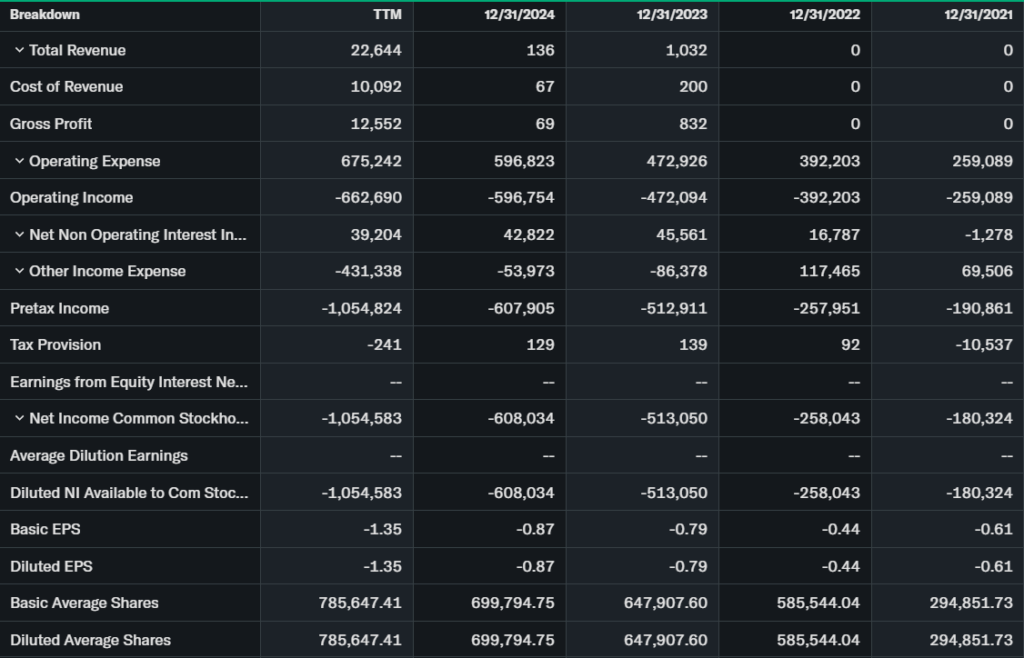Screen dimensions: 1024x658
Task: Click TTM Total Revenue value 22,644
Action: 376,50
